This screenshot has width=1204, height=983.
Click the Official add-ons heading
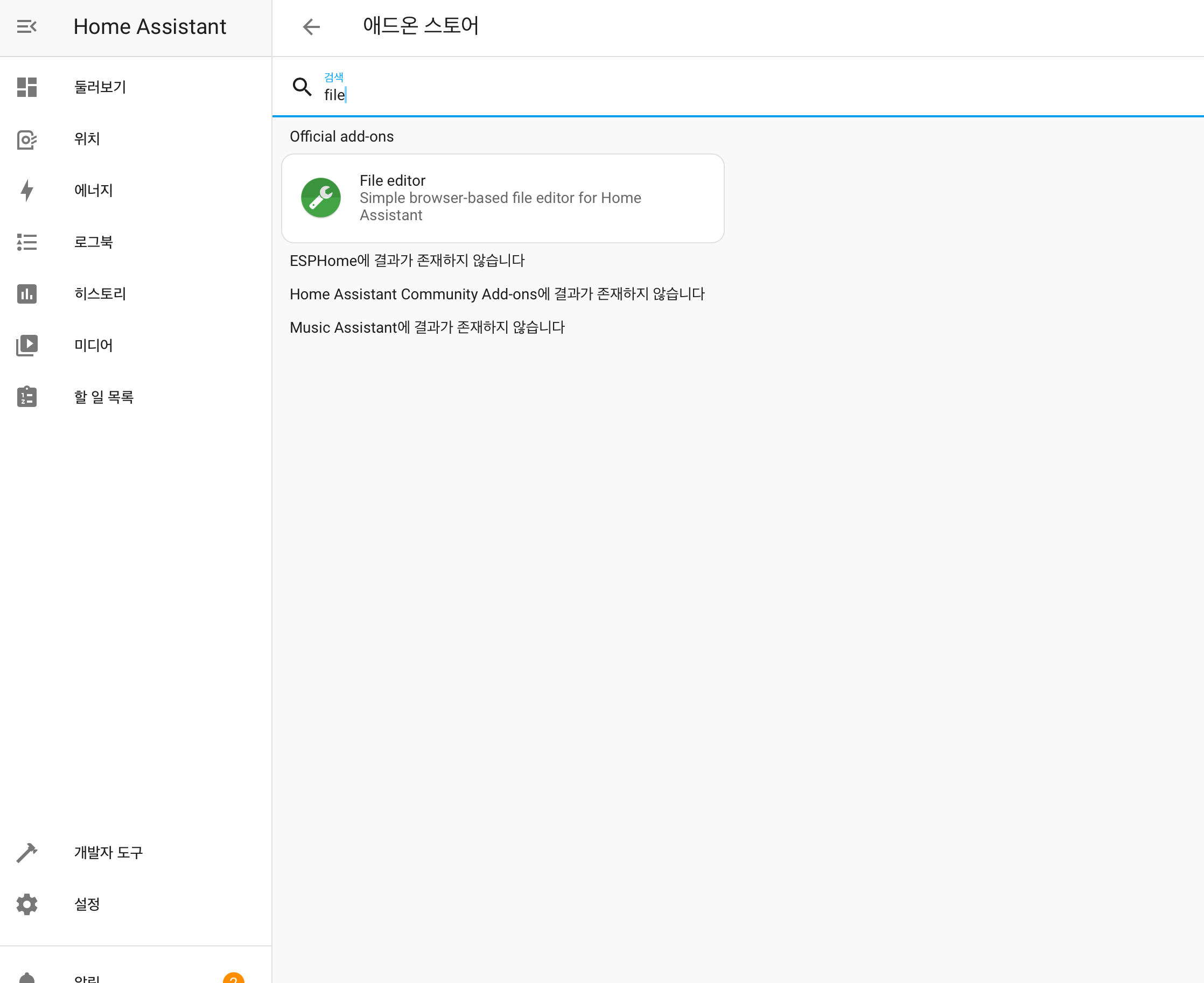(341, 136)
